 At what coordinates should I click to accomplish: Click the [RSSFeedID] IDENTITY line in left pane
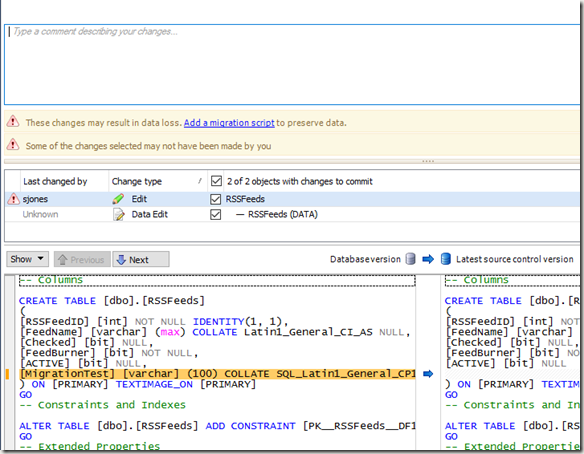coord(154,321)
